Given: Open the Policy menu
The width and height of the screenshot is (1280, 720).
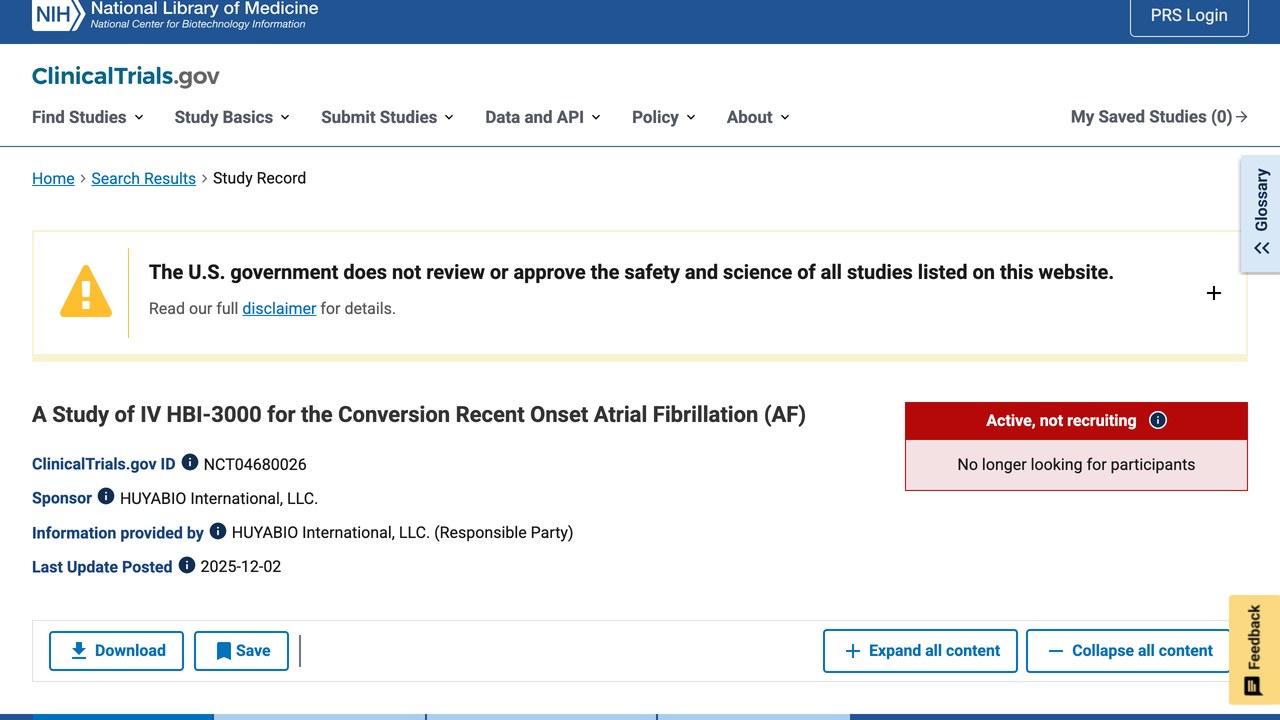Looking at the screenshot, I should point(664,117).
